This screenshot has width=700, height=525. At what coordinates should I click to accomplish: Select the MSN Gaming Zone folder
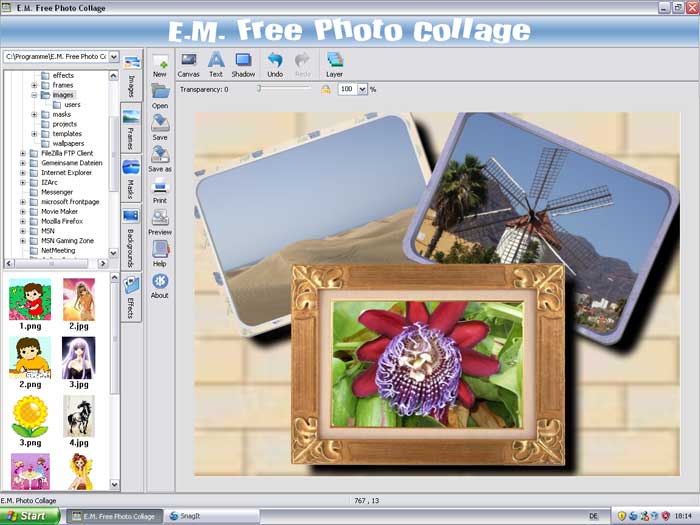click(67, 241)
